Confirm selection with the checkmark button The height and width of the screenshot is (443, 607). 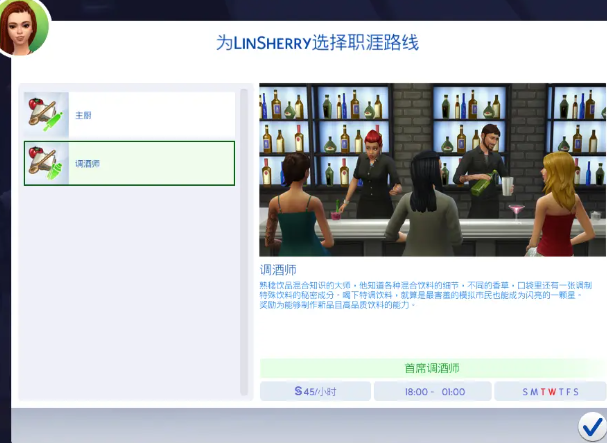pyautogui.click(x=592, y=428)
